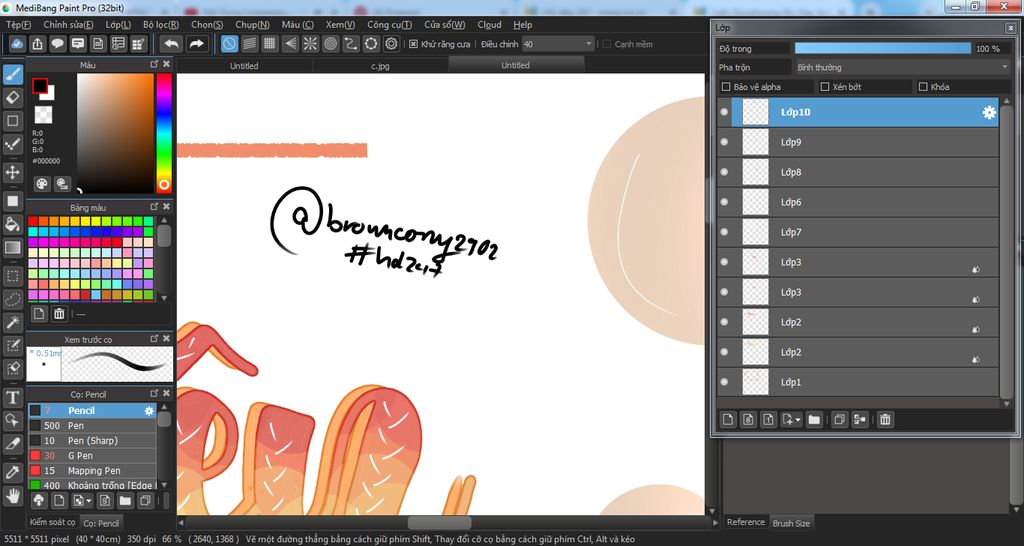Viewport: 1024px width, 546px height.
Task: Open the snap settings gear in toolbar
Action: pyautogui.click(x=391, y=44)
